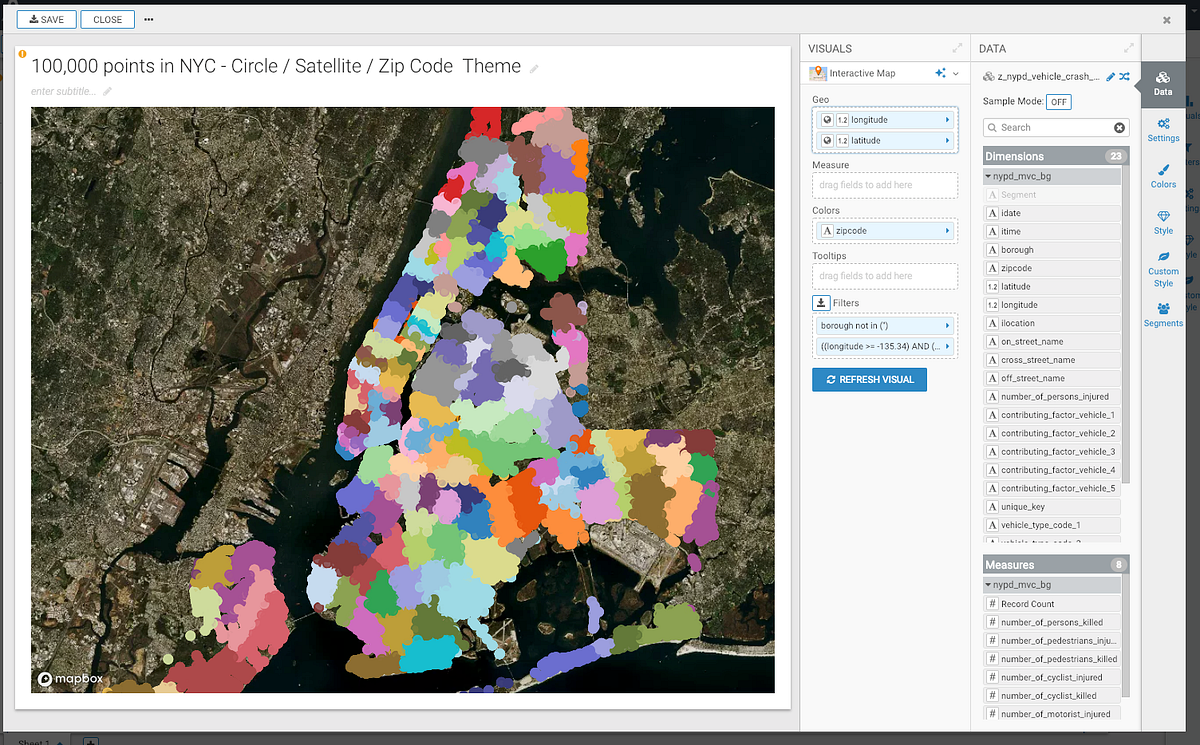Select the Record Count measure
Image resolution: width=1200 pixels, height=745 pixels.
[1052, 604]
